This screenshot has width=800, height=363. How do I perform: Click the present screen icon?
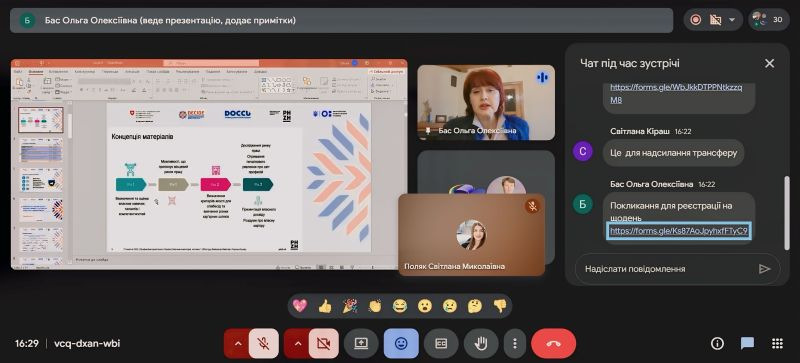click(x=361, y=344)
